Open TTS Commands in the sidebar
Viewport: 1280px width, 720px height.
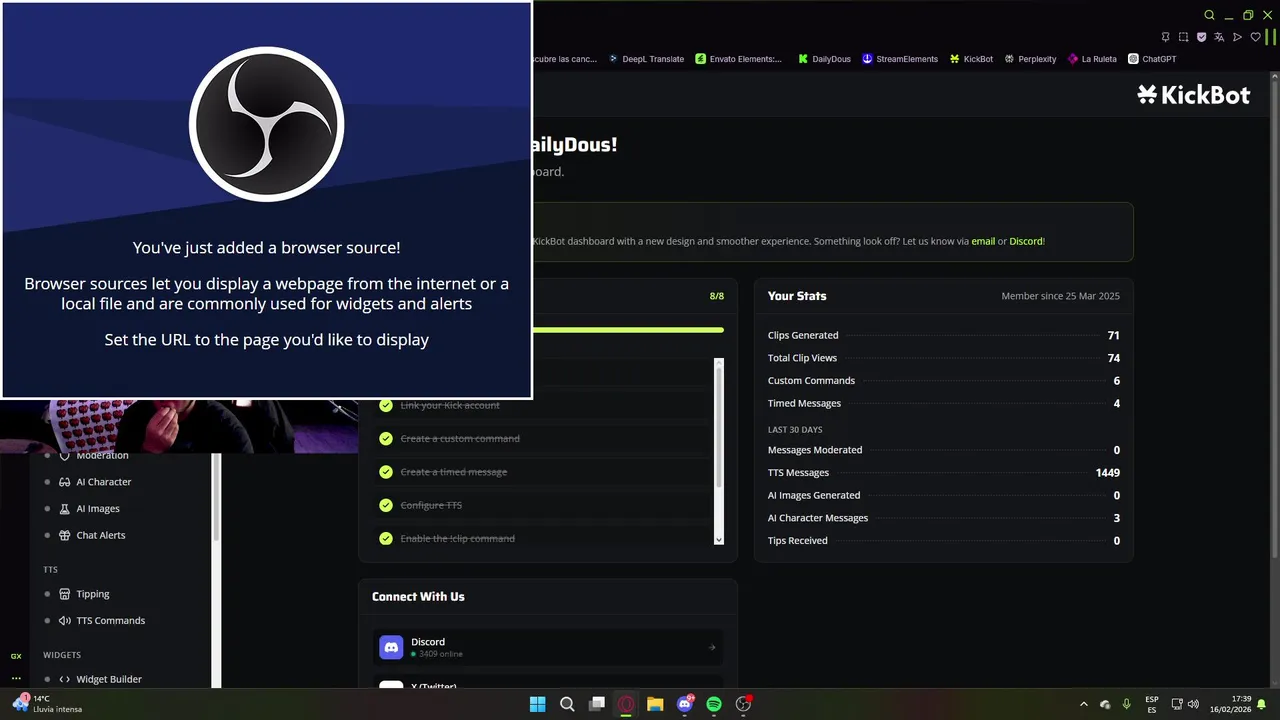coord(111,621)
